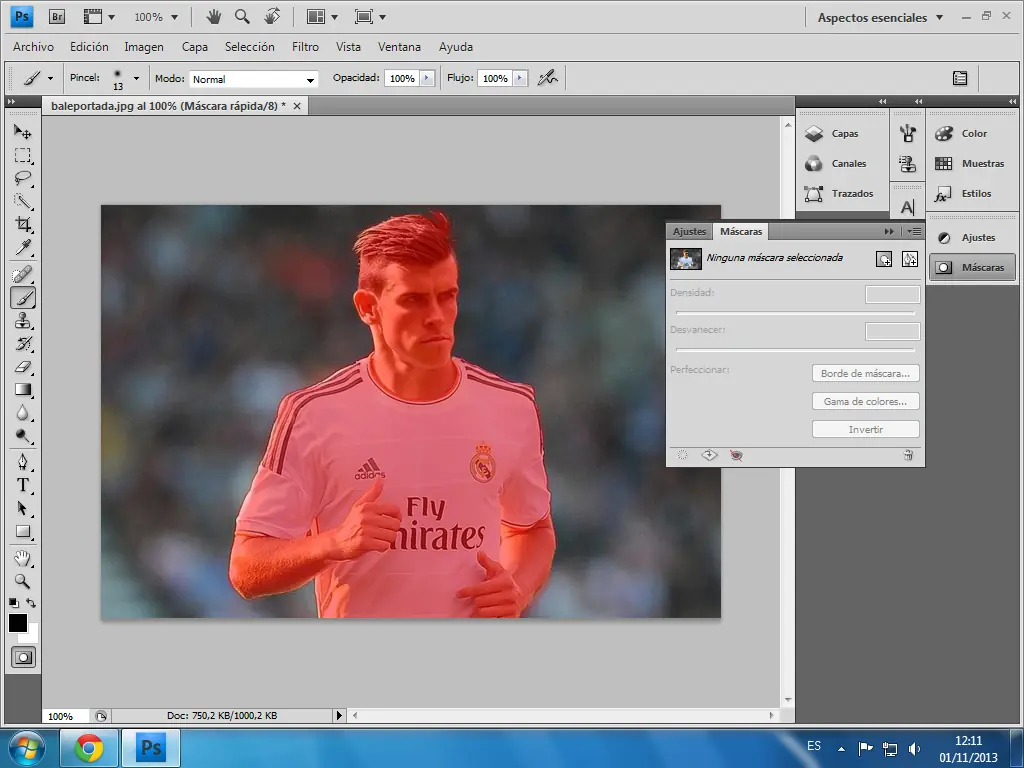Viewport: 1024px width, 768px height.
Task: Open the Opacidad slider arrow
Action: 427,78
